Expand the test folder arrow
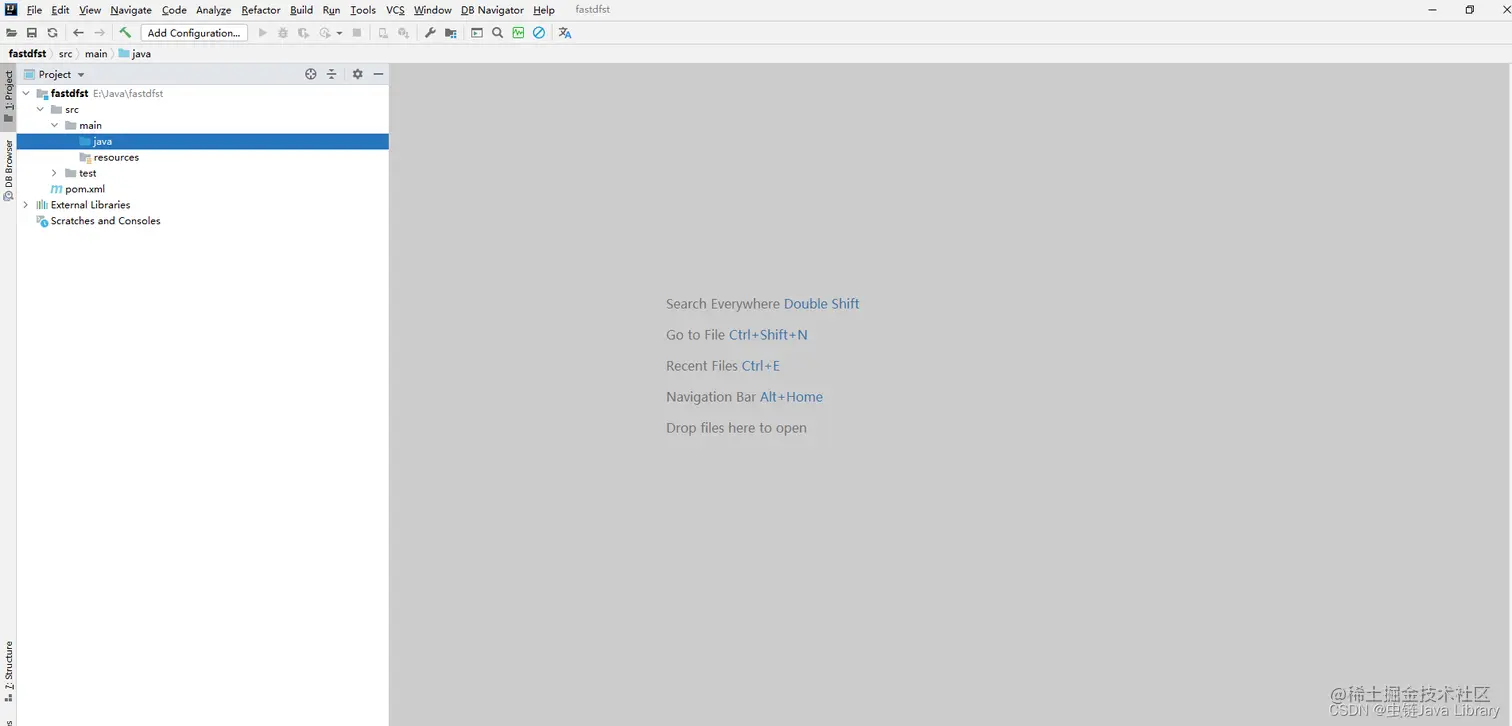The height and width of the screenshot is (726, 1512). point(54,173)
